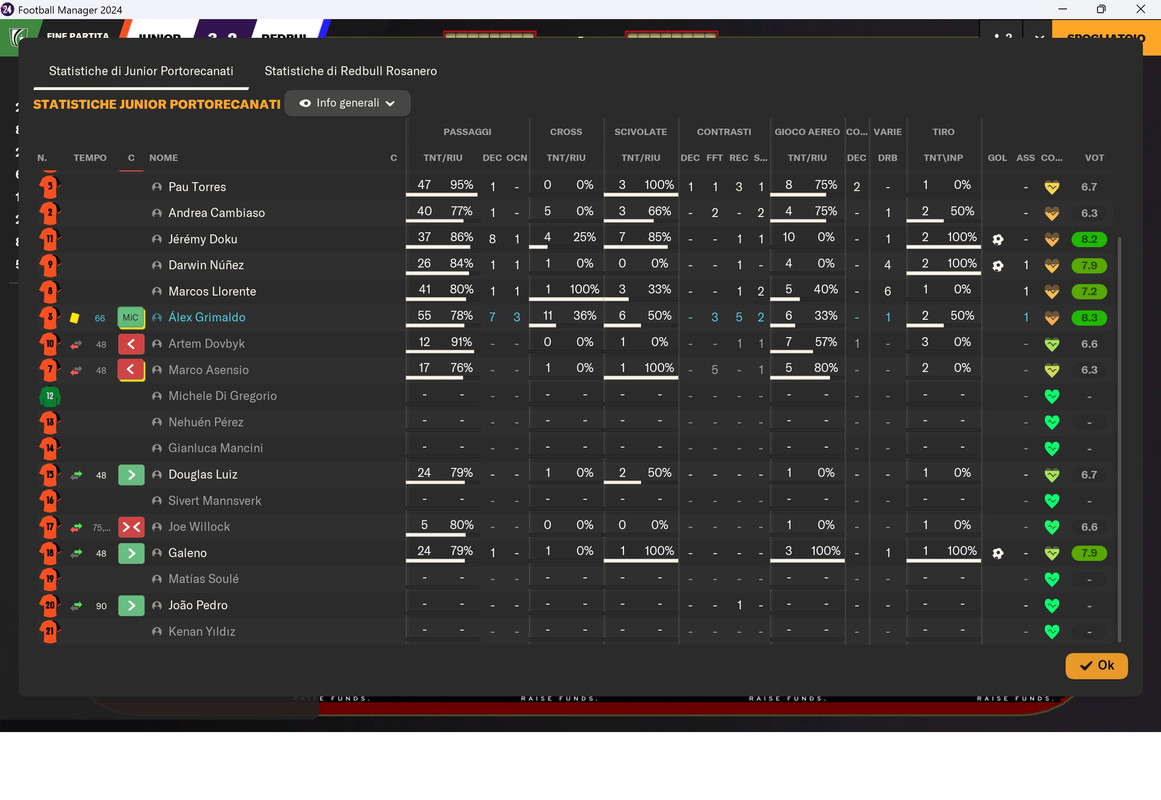The image size is (1161, 800).
Task: Sort by the NOME column header
Action: [x=163, y=158]
